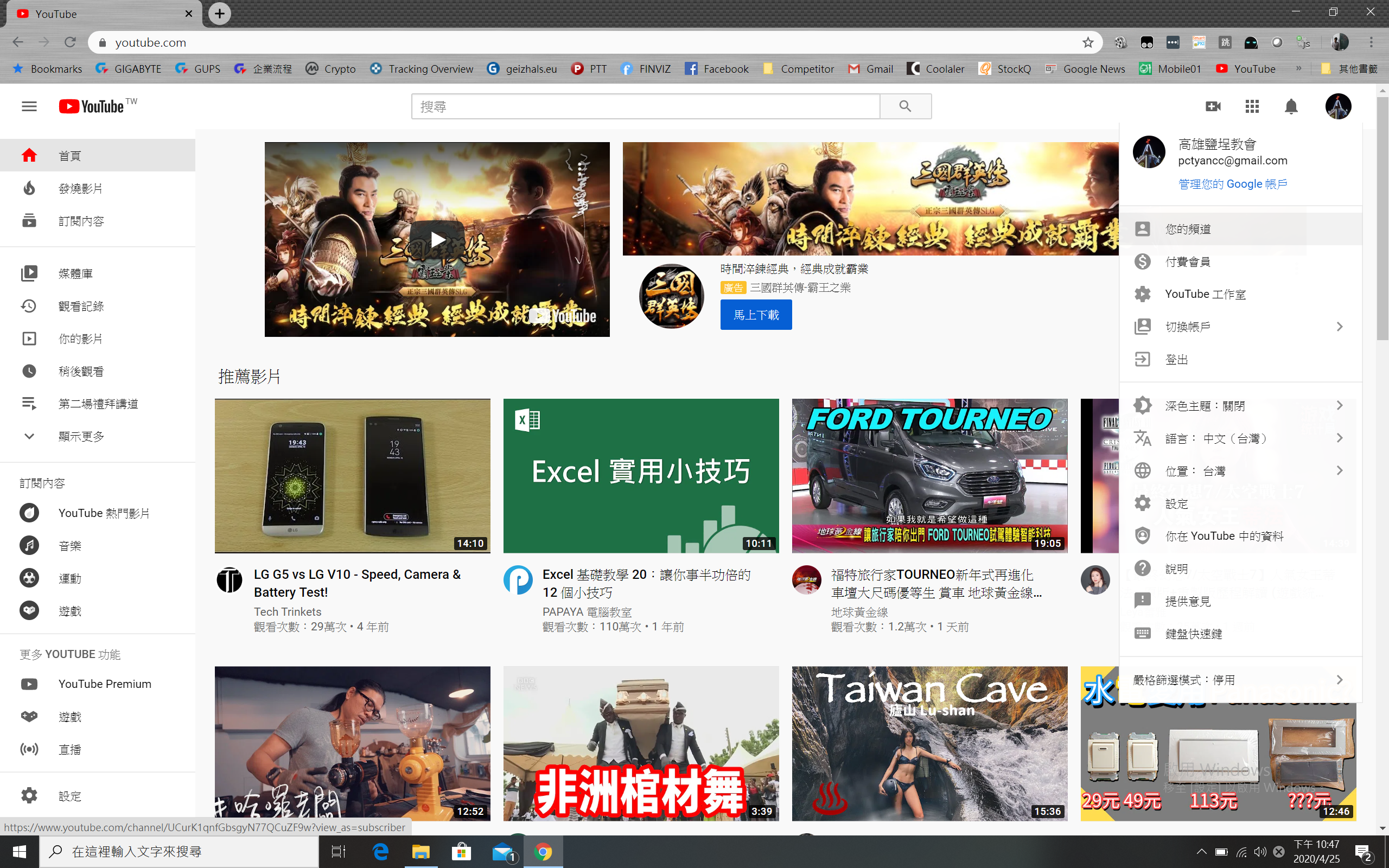Open 稍後觀看 watch later list
The height and width of the screenshot is (868, 1389).
pos(81,372)
